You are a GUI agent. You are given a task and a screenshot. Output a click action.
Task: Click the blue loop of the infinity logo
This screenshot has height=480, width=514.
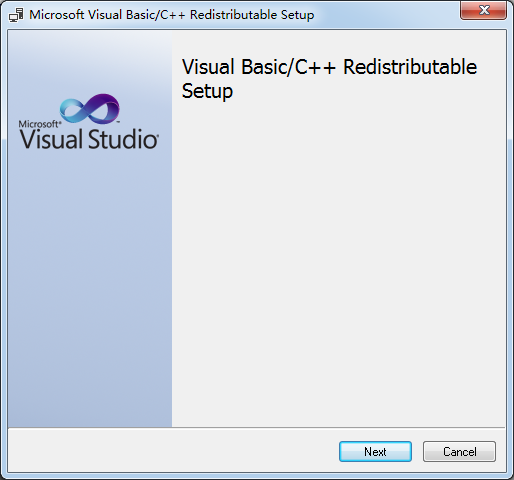click(x=74, y=110)
